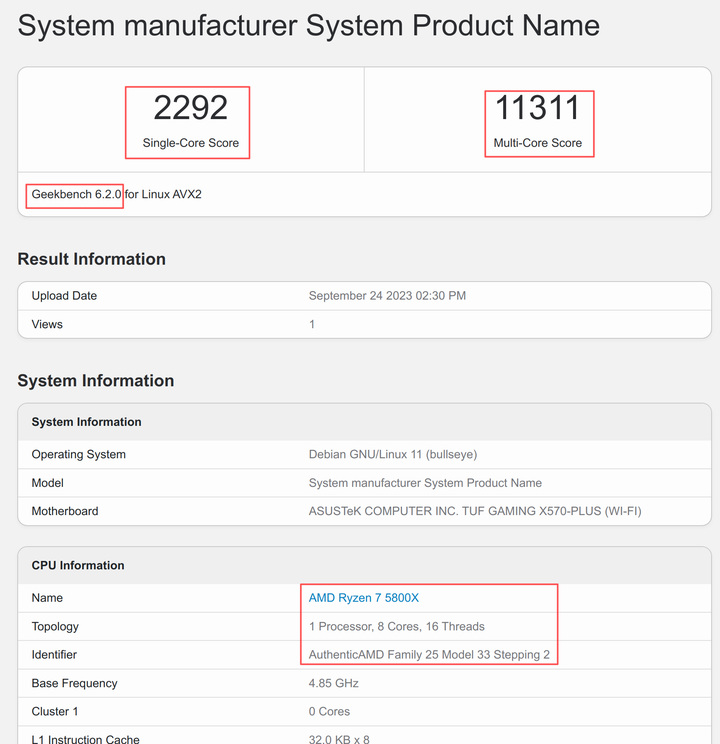Select the 4.85 GHz value
The width and height of the screenshot is (720, 744).
pyautogui.click(x=334, y=683)
